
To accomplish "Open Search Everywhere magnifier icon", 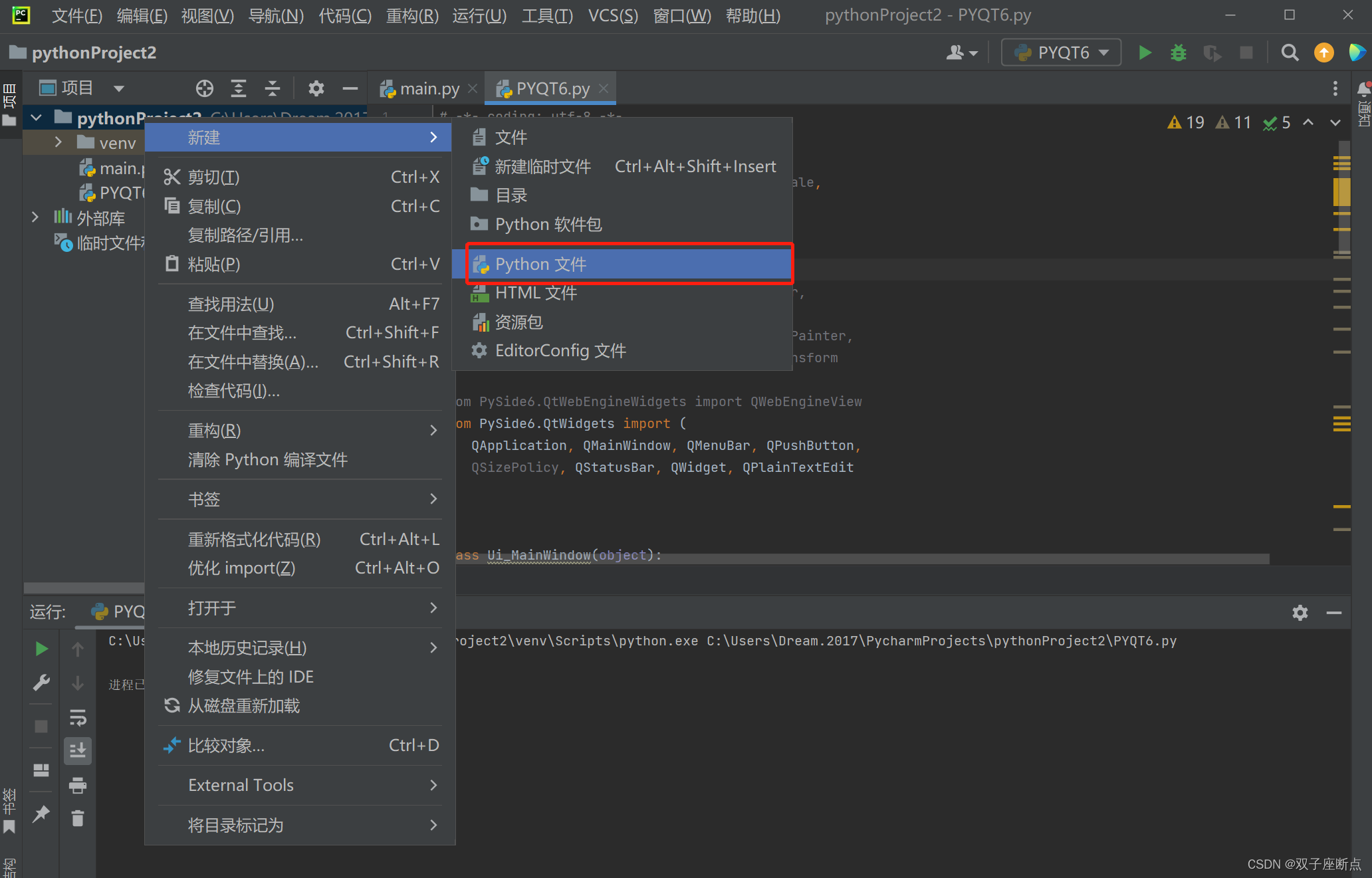I will [1290, 53].
